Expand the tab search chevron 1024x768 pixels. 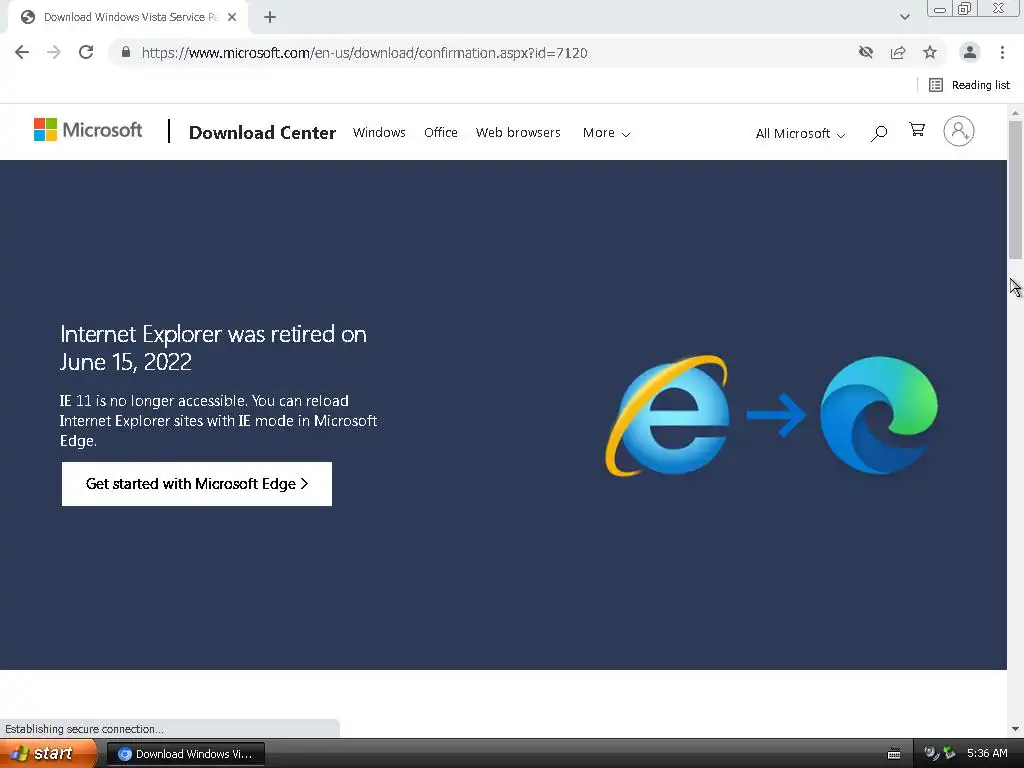(904, 17)
